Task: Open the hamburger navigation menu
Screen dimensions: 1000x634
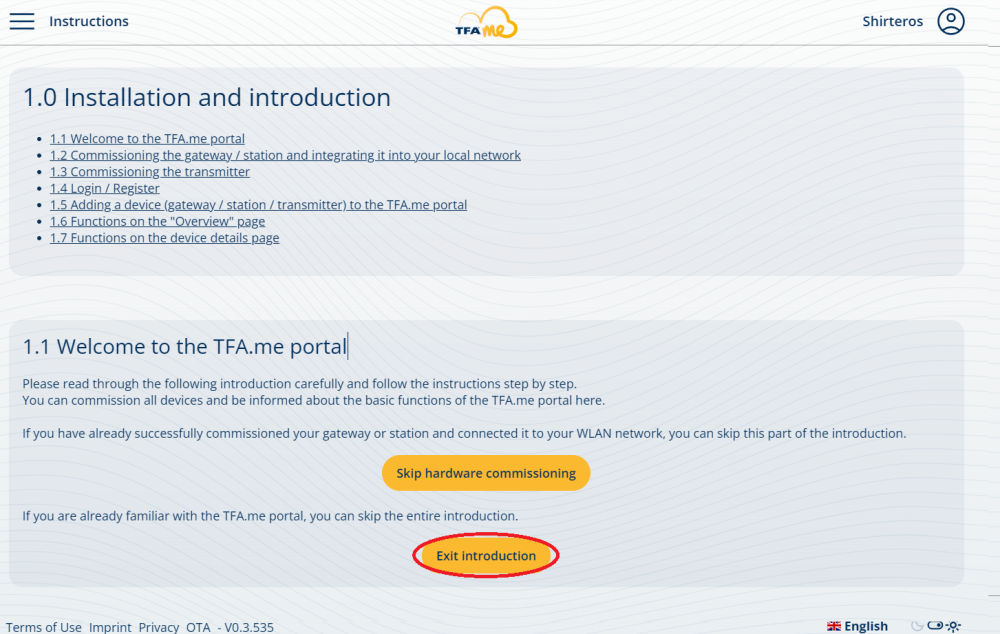Action: pyautogui.click(x=22, y=21)
